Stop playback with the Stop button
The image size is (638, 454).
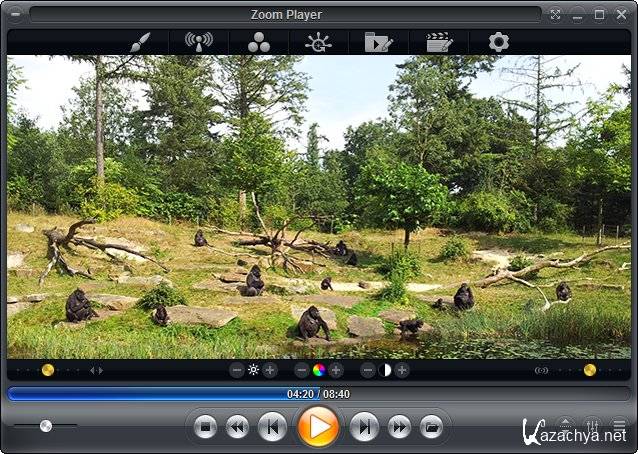coord(205,427)
